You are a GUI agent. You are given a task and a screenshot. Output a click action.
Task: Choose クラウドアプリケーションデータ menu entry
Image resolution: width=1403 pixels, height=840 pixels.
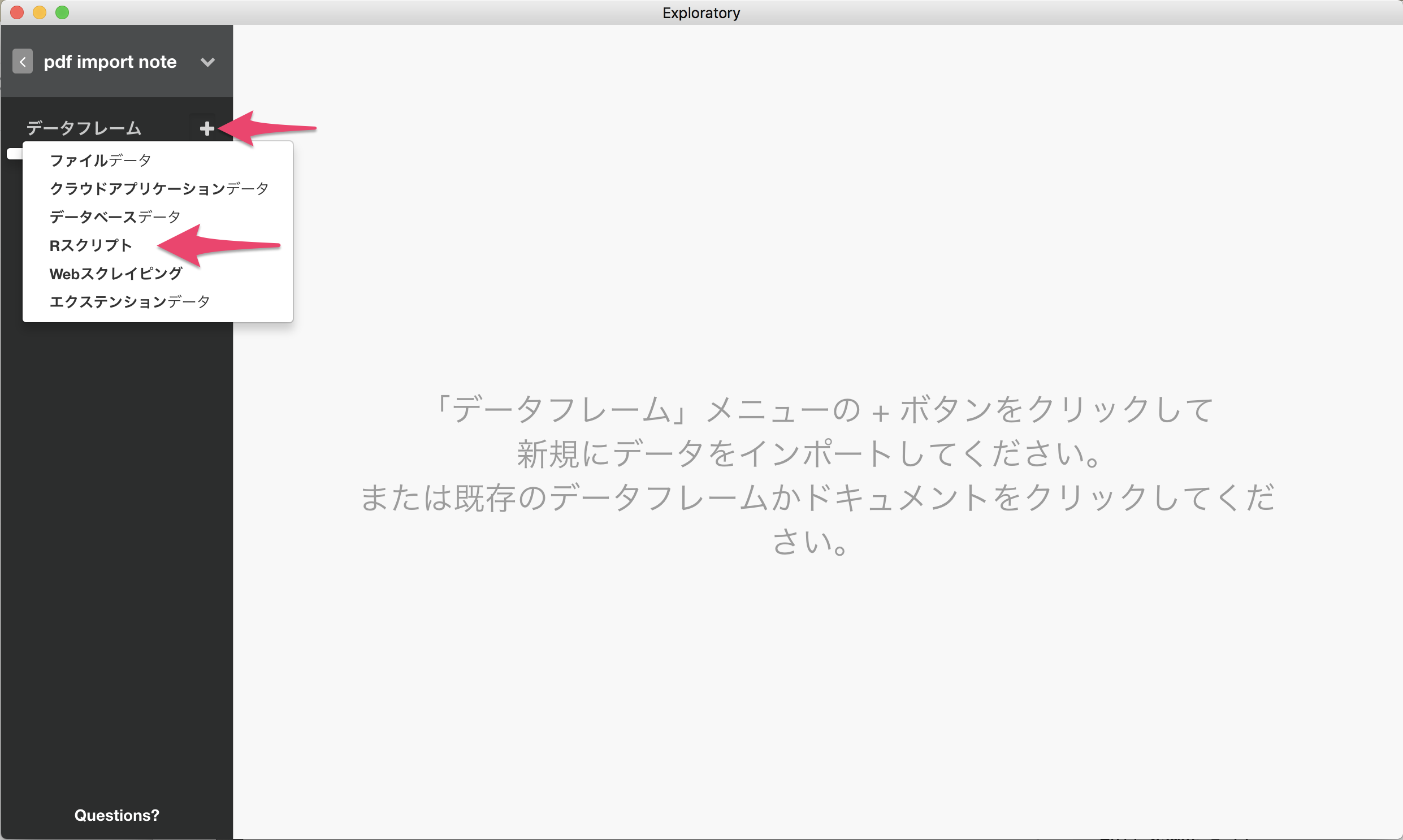(159, 188)
